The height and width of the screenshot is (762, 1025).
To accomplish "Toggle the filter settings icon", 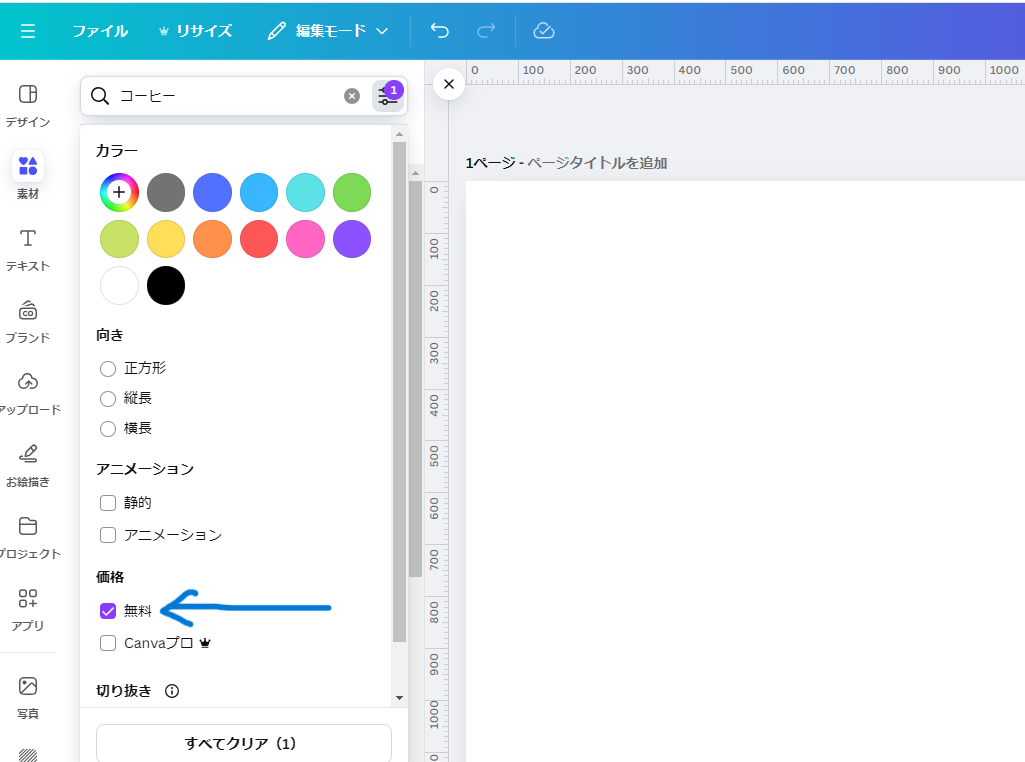I will [388, 96].
